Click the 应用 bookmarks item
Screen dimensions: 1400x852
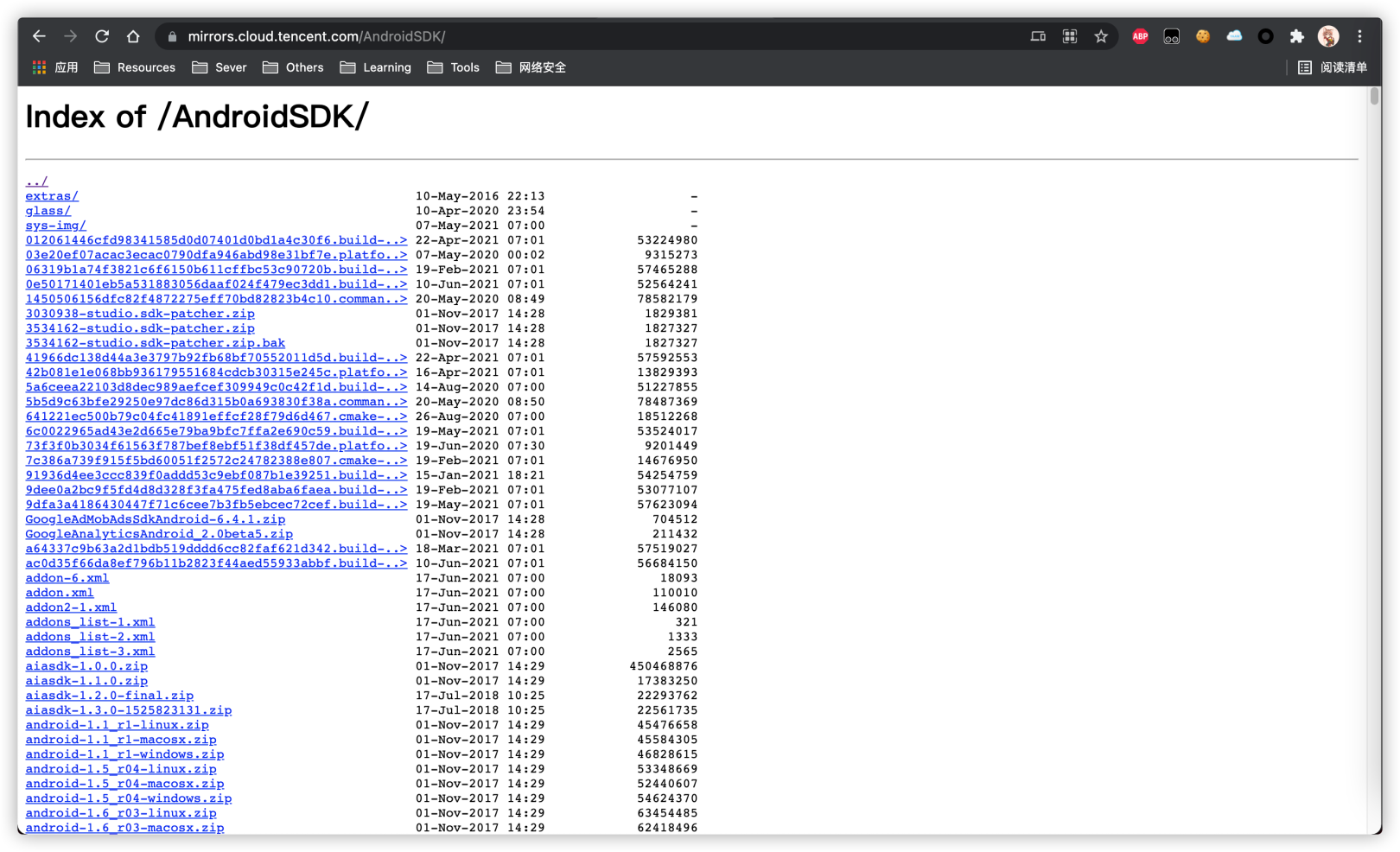click(55, 67)
